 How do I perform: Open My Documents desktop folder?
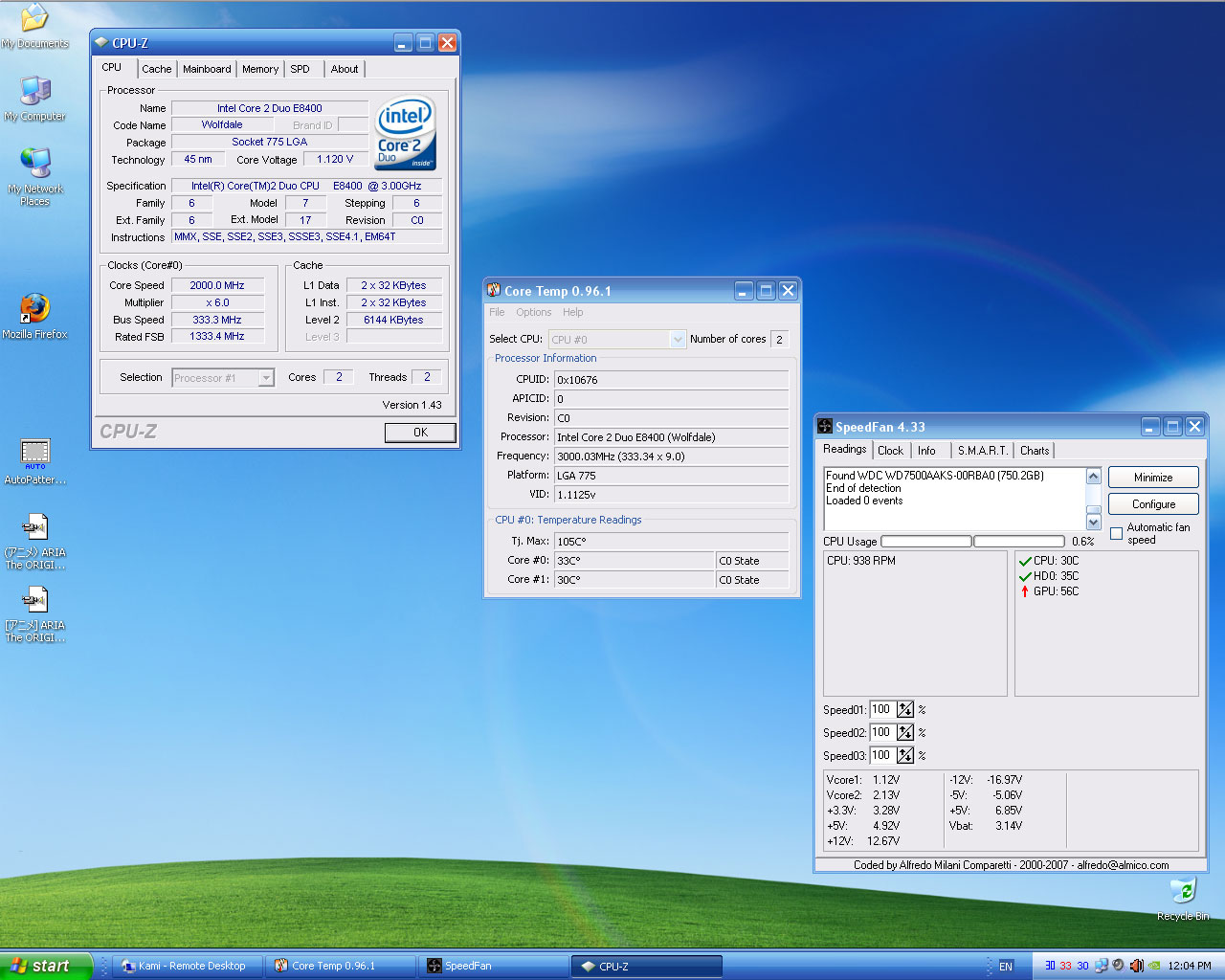tap(34, 19)
